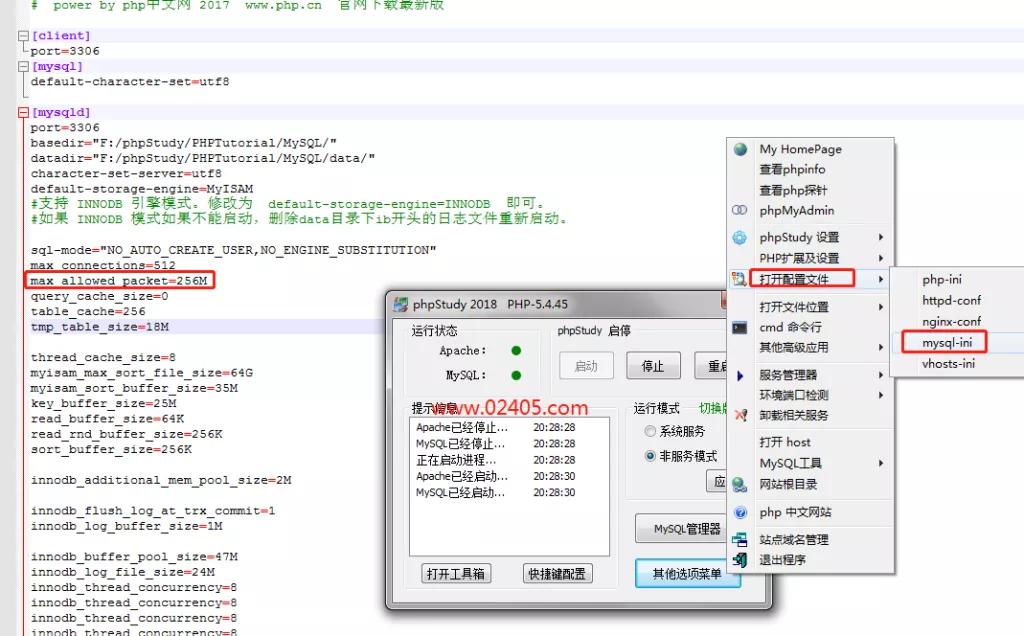Screen dimensions: 1024x636
Task: Click the key_buffer_size=25M line
Action: pyautogui.click(x=103, y=404)
